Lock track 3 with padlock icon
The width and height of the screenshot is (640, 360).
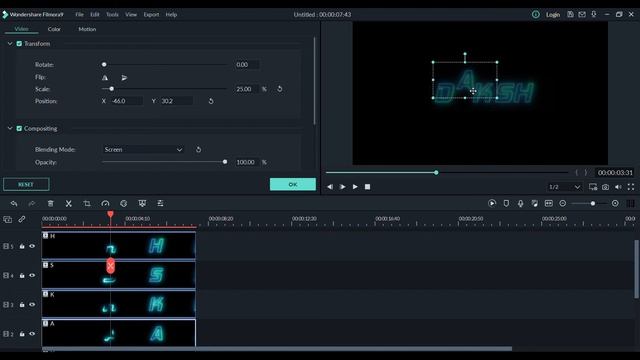pos(22,304)
